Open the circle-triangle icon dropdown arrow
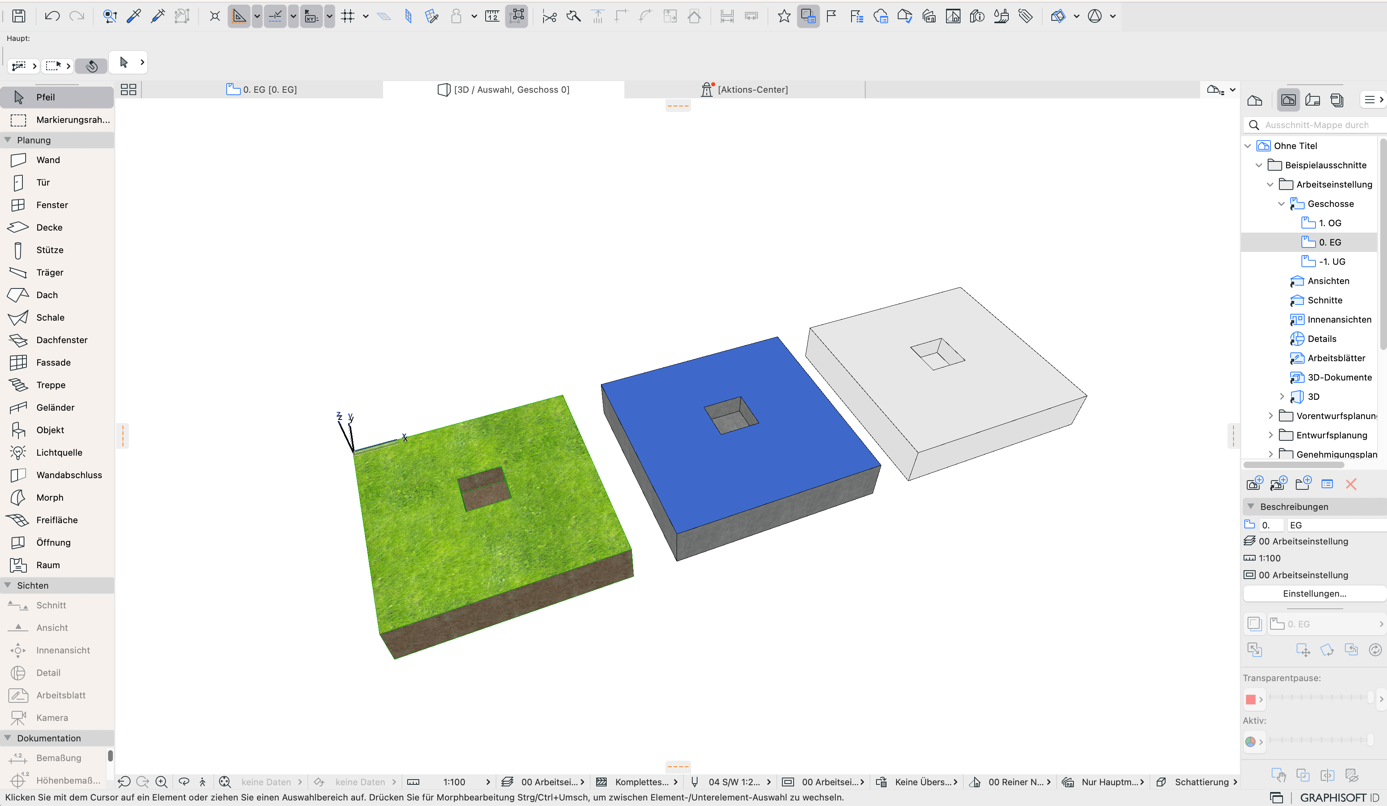This screenshot has height=806, width=1387. point(1113,16)
